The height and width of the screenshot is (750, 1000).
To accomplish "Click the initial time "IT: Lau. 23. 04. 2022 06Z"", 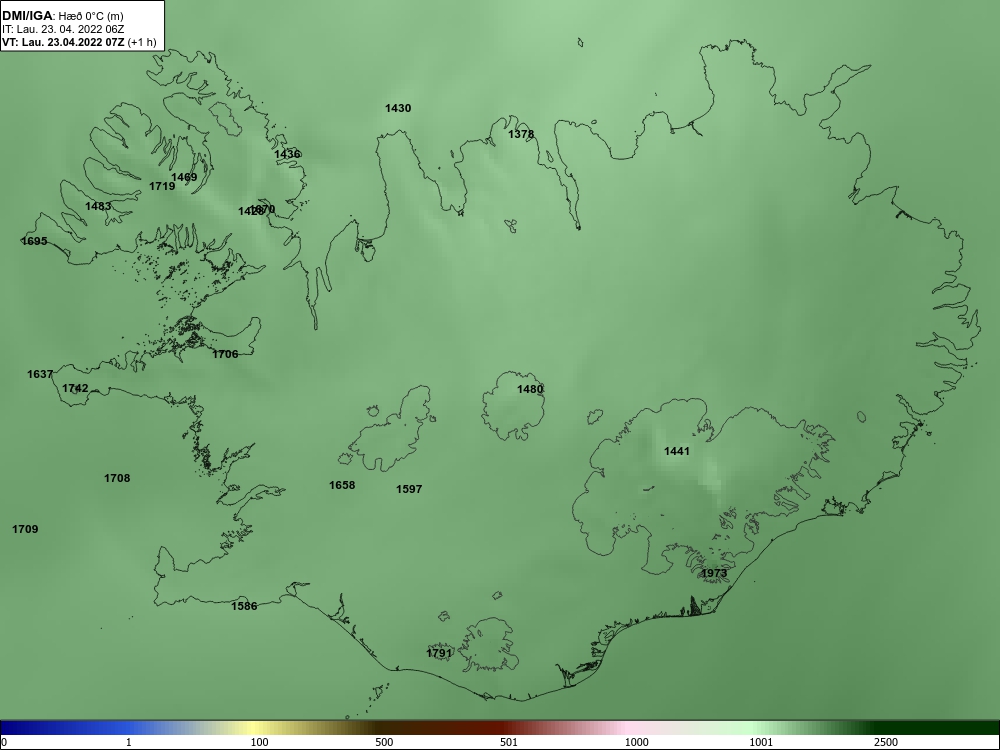I will (x=62, y=29).
